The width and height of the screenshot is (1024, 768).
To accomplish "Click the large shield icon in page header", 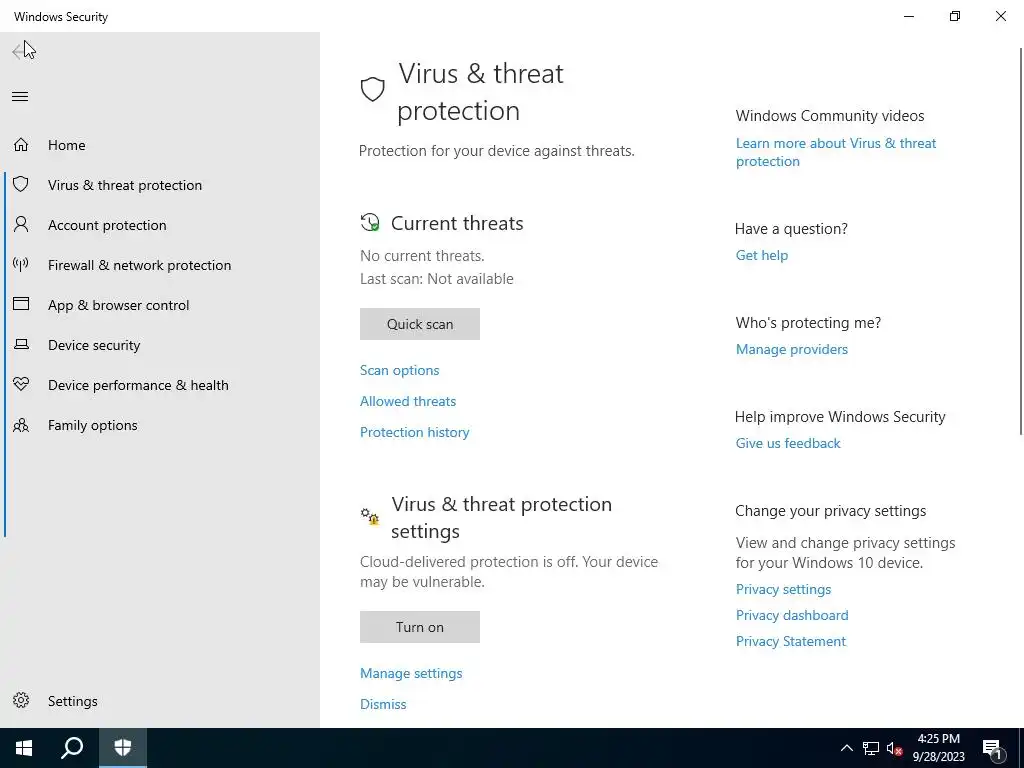I will point(372,89).
